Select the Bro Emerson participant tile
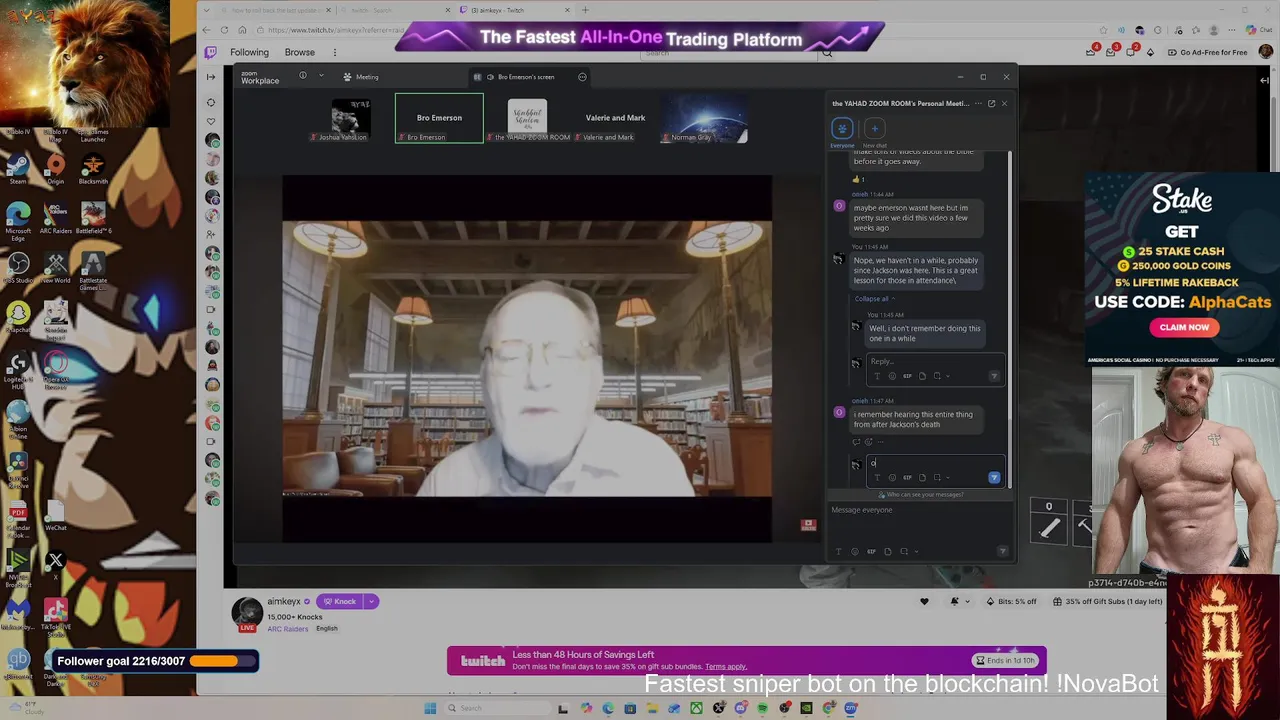The height and width of the screenshot is (720, 1280). tap(439, 118)
